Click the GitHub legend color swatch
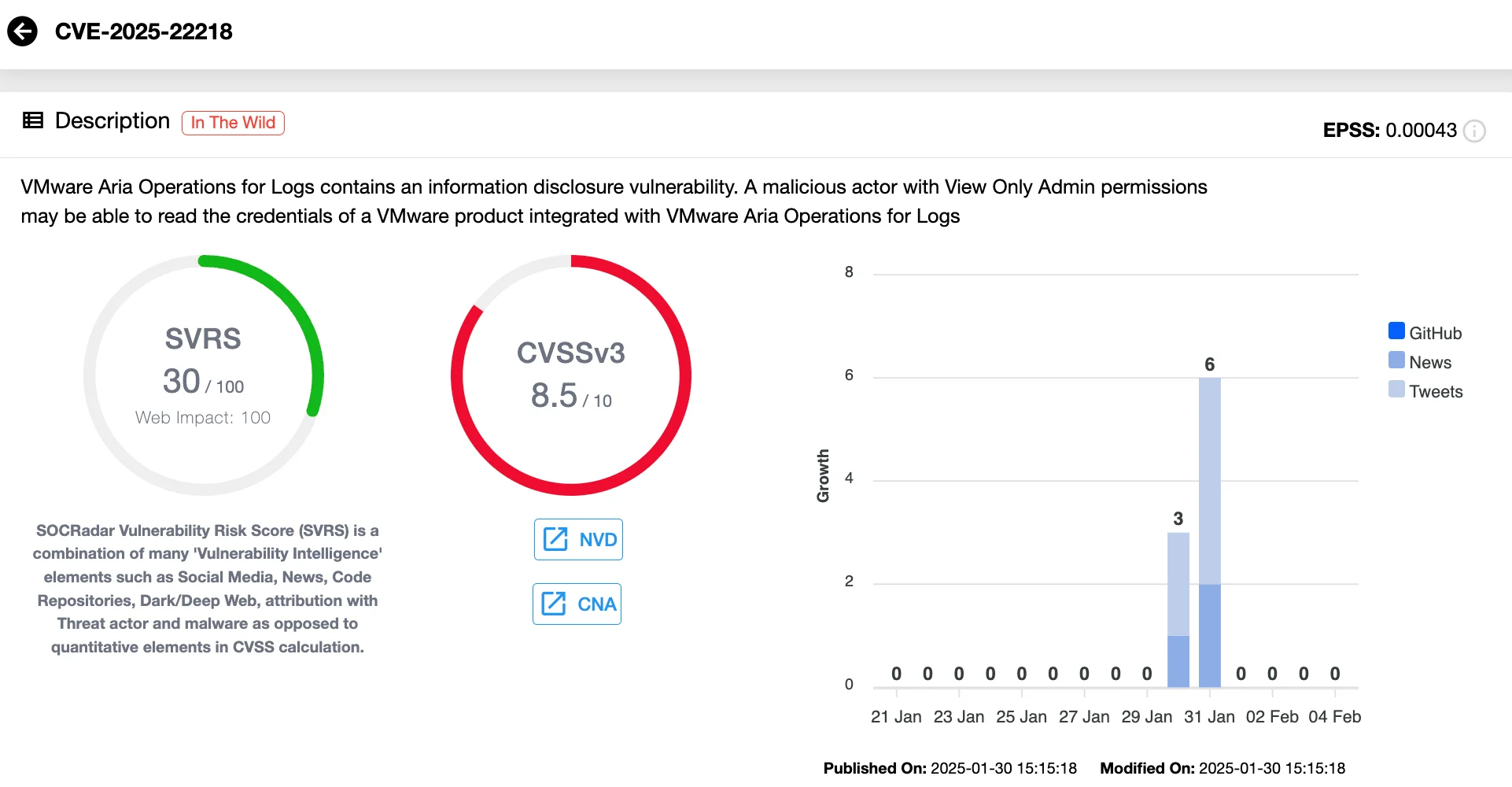The image size is (1512, 787). click(x=1396, y=331)
